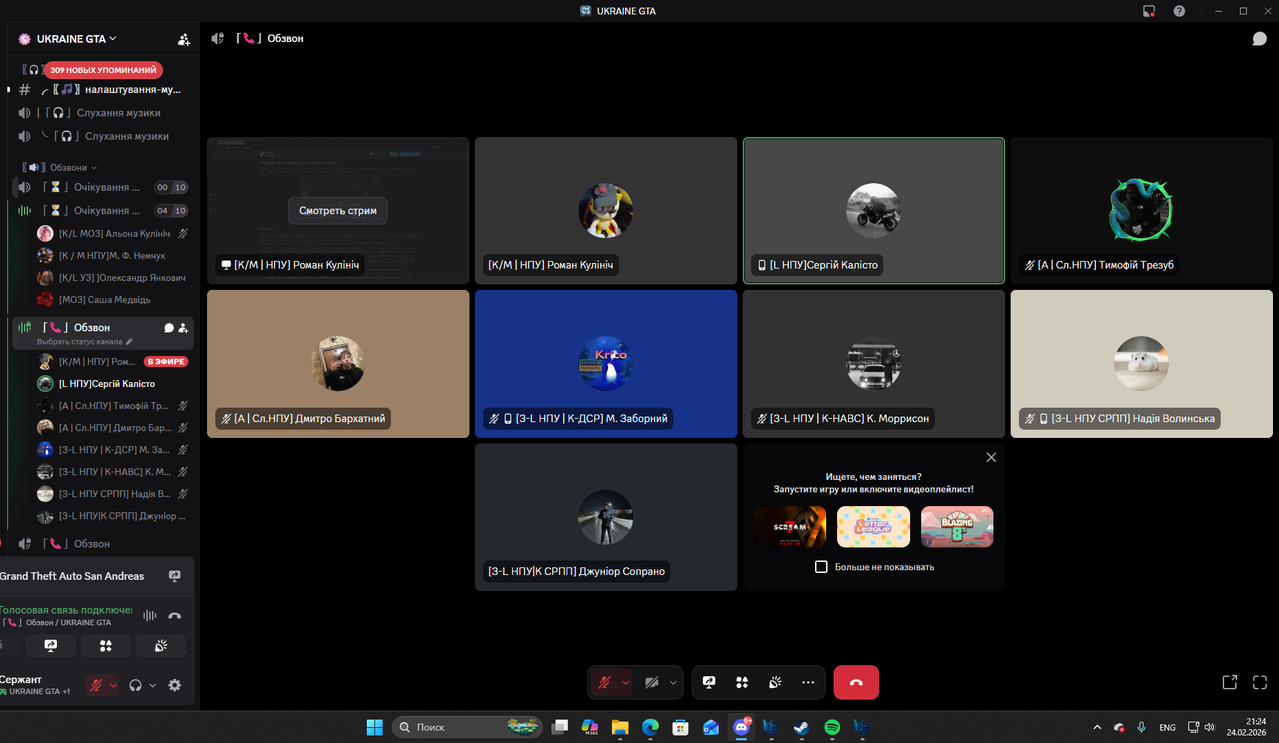Launch Letter League activity thumbnail
The image size is (1279, 743).
[x=873, y=527]
